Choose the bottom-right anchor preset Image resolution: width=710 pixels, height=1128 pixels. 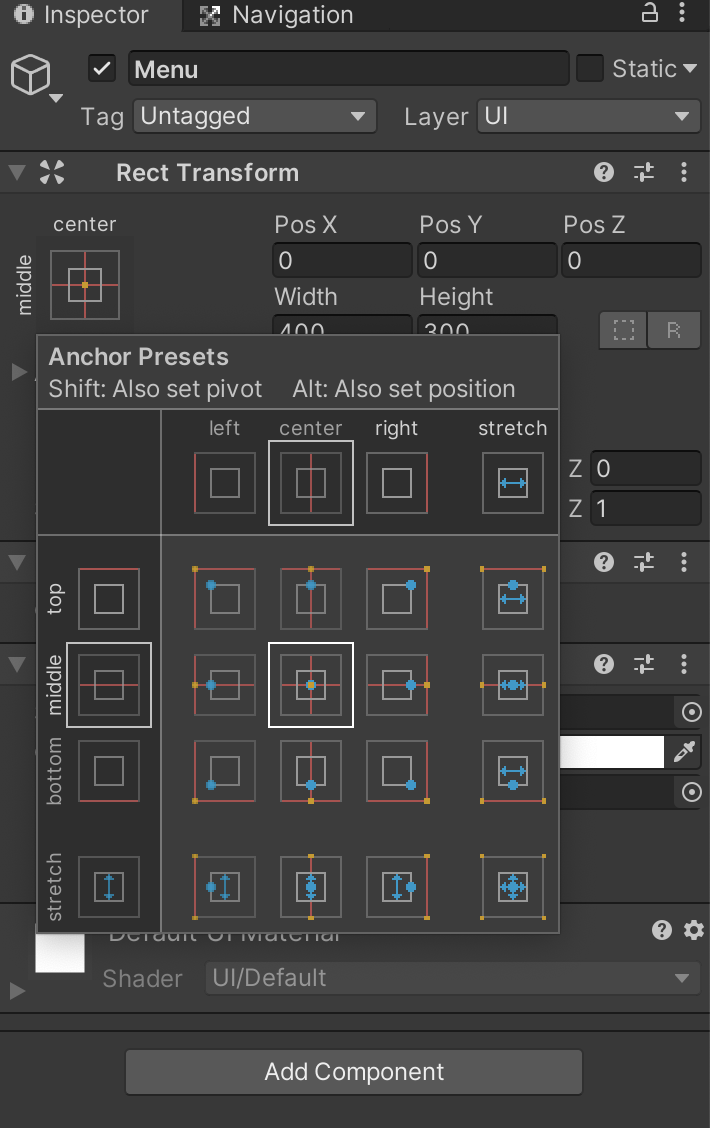[x=397, y=772]
